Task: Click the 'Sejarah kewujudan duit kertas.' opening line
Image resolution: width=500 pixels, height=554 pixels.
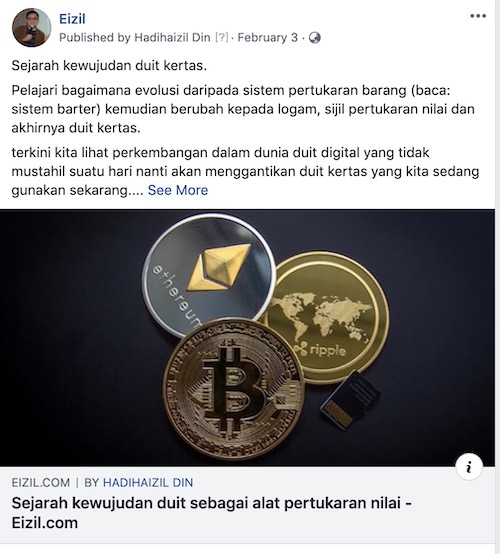Action: (109, 66)
